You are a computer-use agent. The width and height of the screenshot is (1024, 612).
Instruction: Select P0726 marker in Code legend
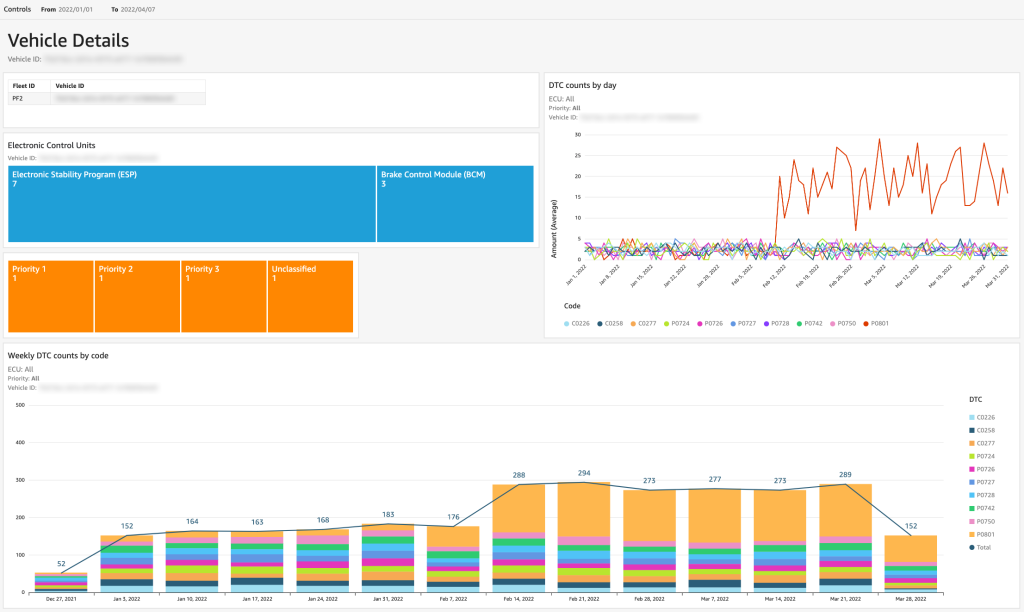pyautogui.click(x=699, y=324)
